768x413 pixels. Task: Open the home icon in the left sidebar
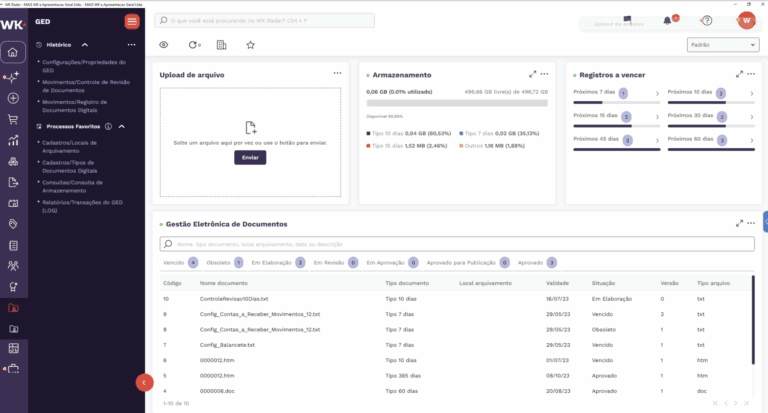12,53
